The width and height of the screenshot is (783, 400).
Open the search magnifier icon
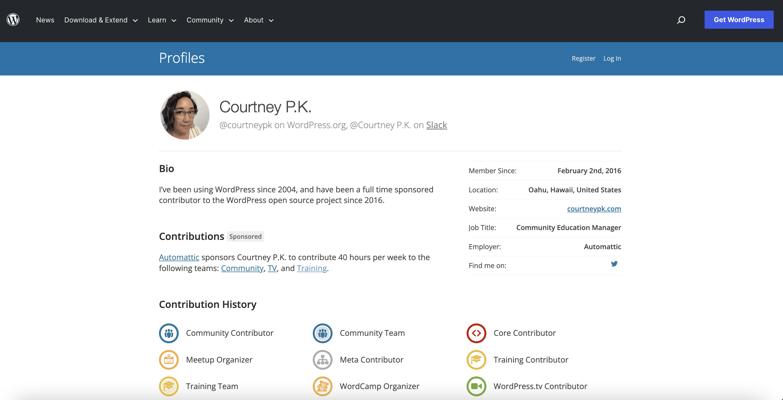point(681,20)
